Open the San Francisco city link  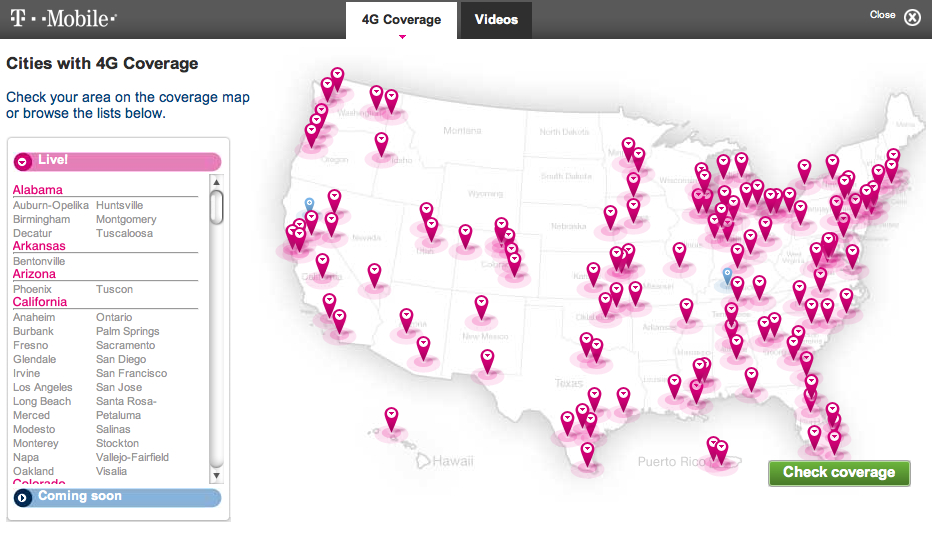tap(131, 373)
